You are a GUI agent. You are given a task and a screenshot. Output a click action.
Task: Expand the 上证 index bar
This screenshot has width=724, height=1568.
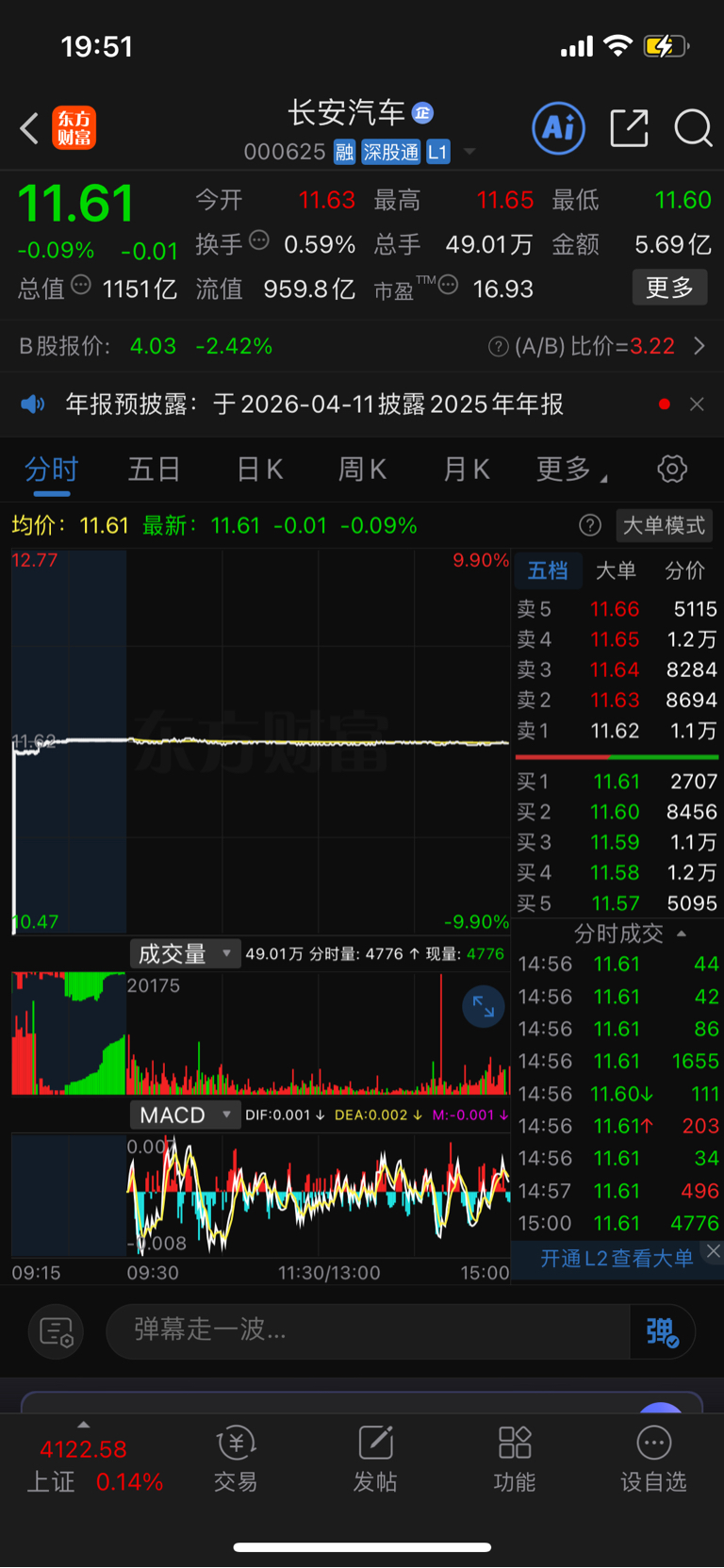pyautogui.click(x=84, y=1424)
